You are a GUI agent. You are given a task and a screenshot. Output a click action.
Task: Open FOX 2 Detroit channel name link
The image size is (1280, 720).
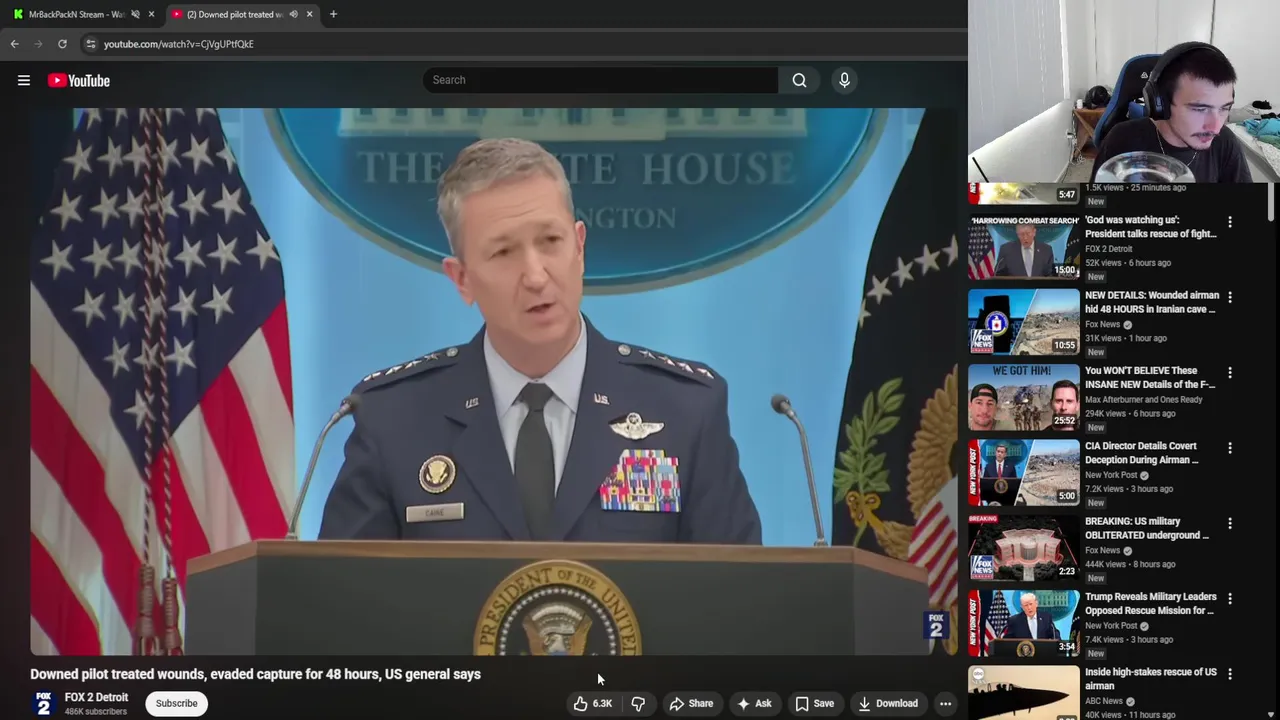click(96, 698)
